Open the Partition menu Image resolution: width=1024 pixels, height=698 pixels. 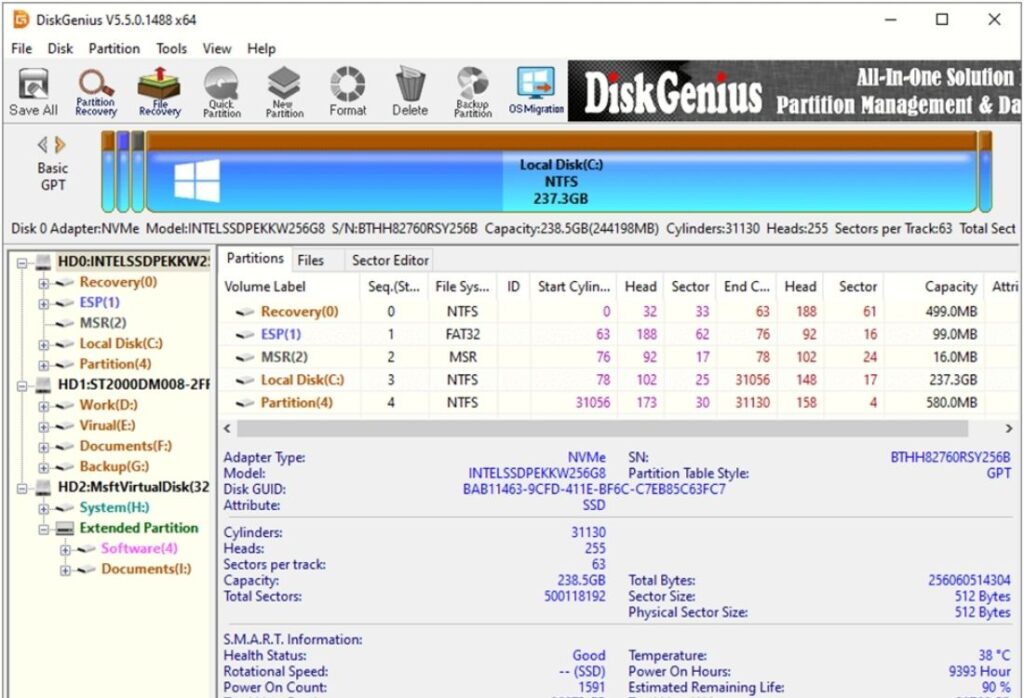114,48
